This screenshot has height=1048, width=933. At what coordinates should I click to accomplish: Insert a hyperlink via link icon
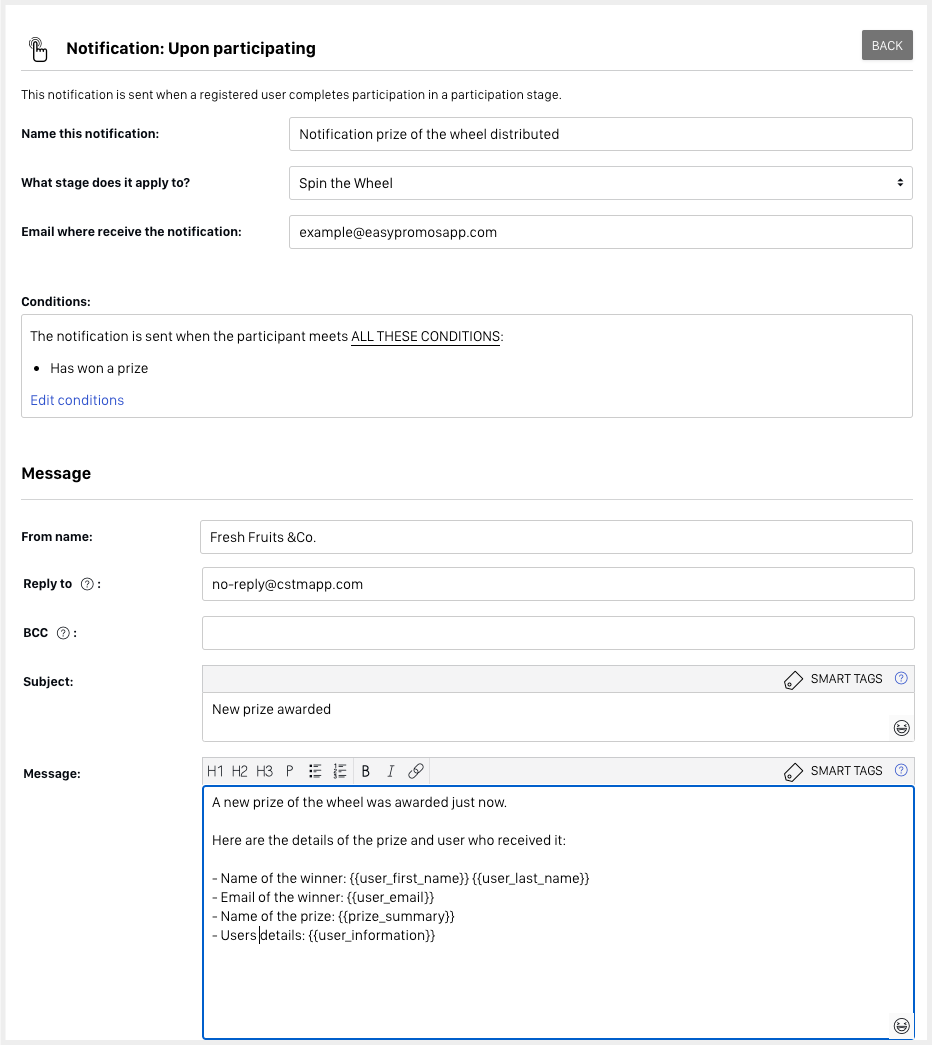(416, 771)
